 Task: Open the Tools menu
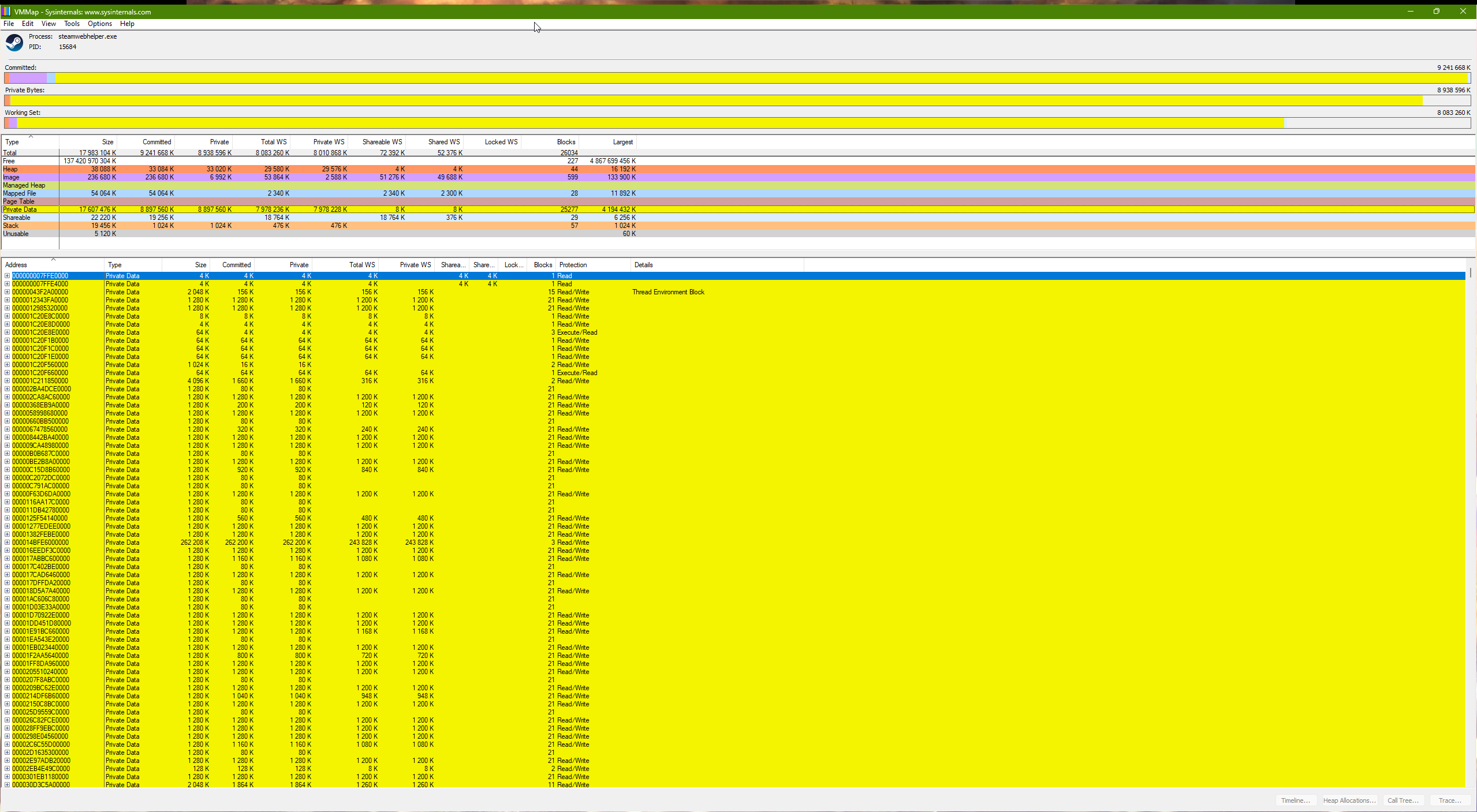pos(72,24)
